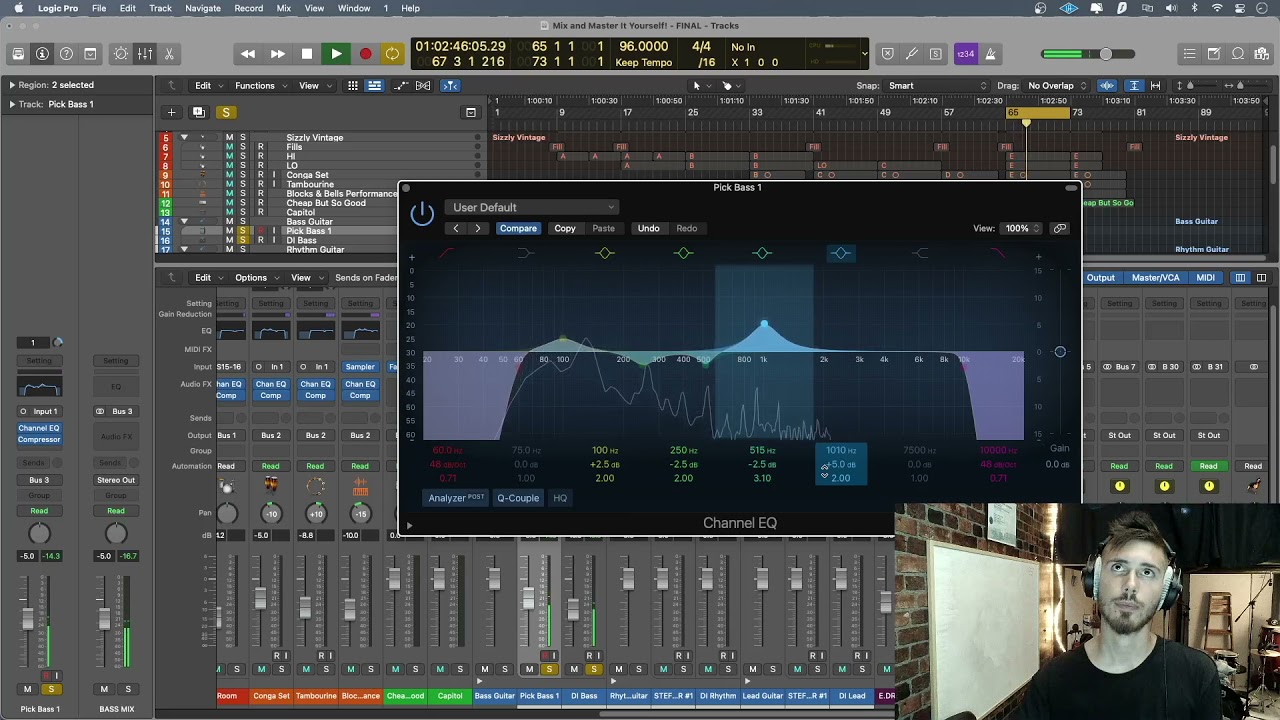The height and width of the screenshot is (720, 1280).
Task: Toggle the high shelf band icon
Action: (920, 253)
